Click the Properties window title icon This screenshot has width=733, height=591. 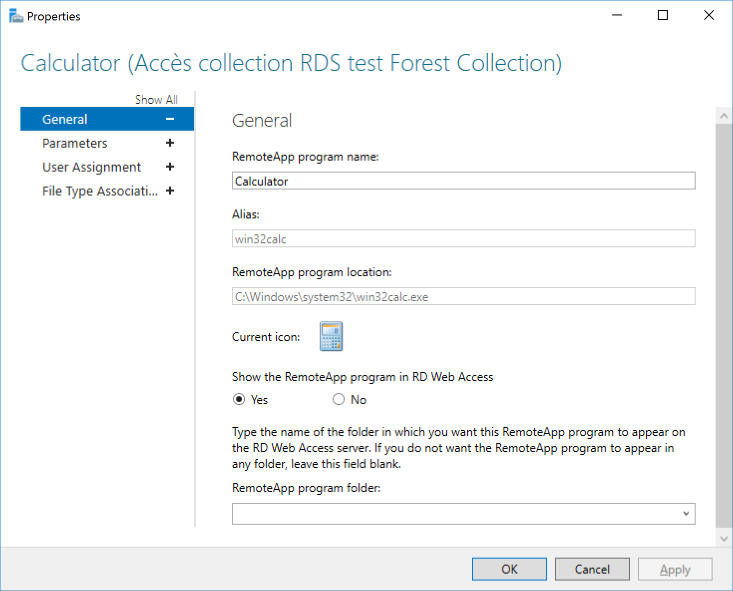[x=16, y=16]
